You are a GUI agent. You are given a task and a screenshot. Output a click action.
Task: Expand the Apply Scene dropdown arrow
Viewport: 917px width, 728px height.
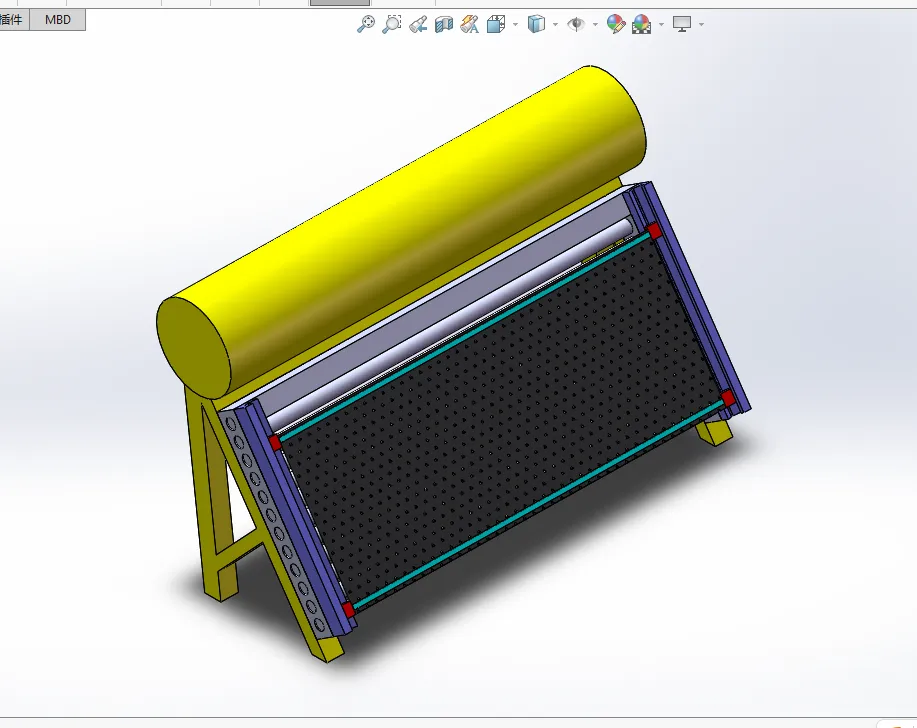pyautogui.click(x=661, y=25)
